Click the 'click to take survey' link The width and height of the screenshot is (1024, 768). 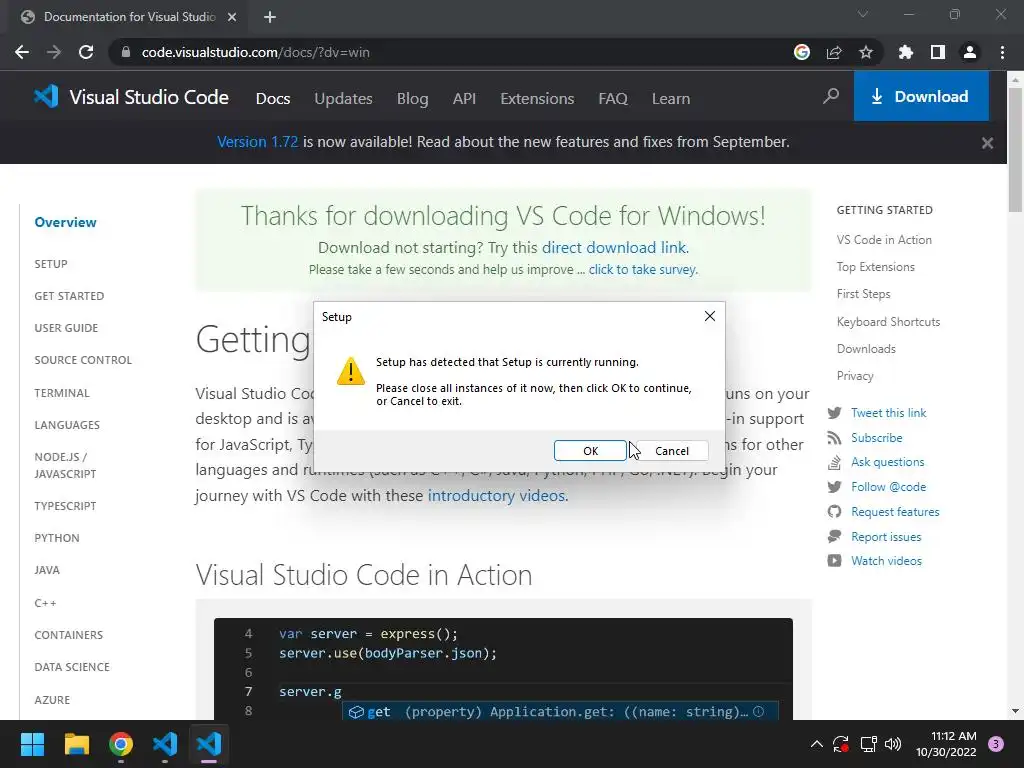[x=642, y=269]
